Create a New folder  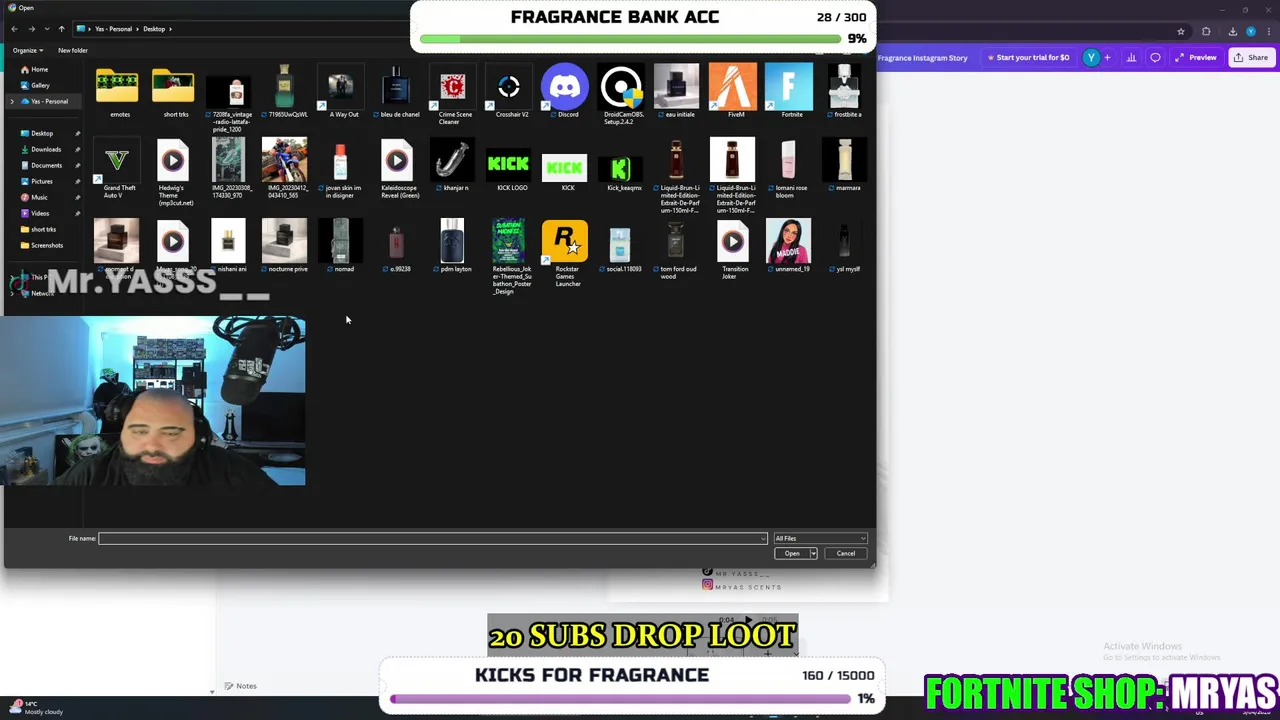tap(72, 50)
